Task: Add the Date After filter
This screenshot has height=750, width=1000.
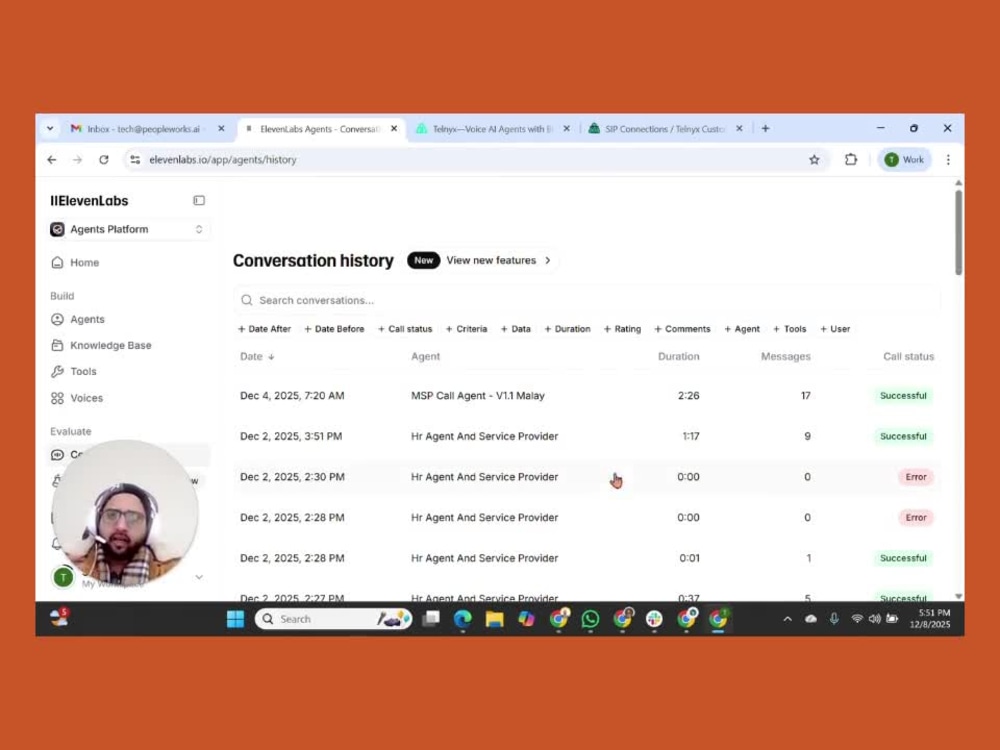Action: pyautogui.click(x=265, y=329)
